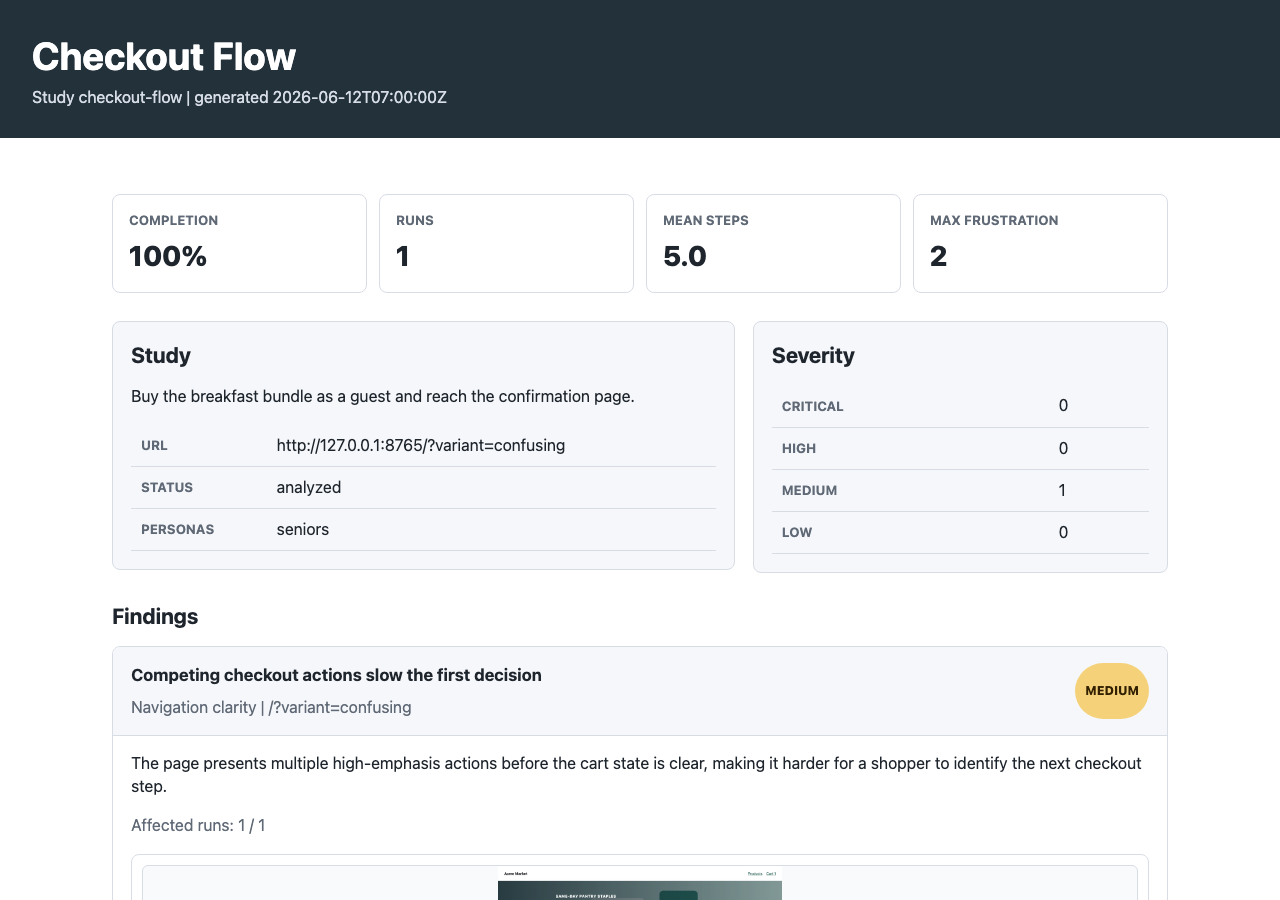Click the Mean Steps value 5.0

(685, 257)
